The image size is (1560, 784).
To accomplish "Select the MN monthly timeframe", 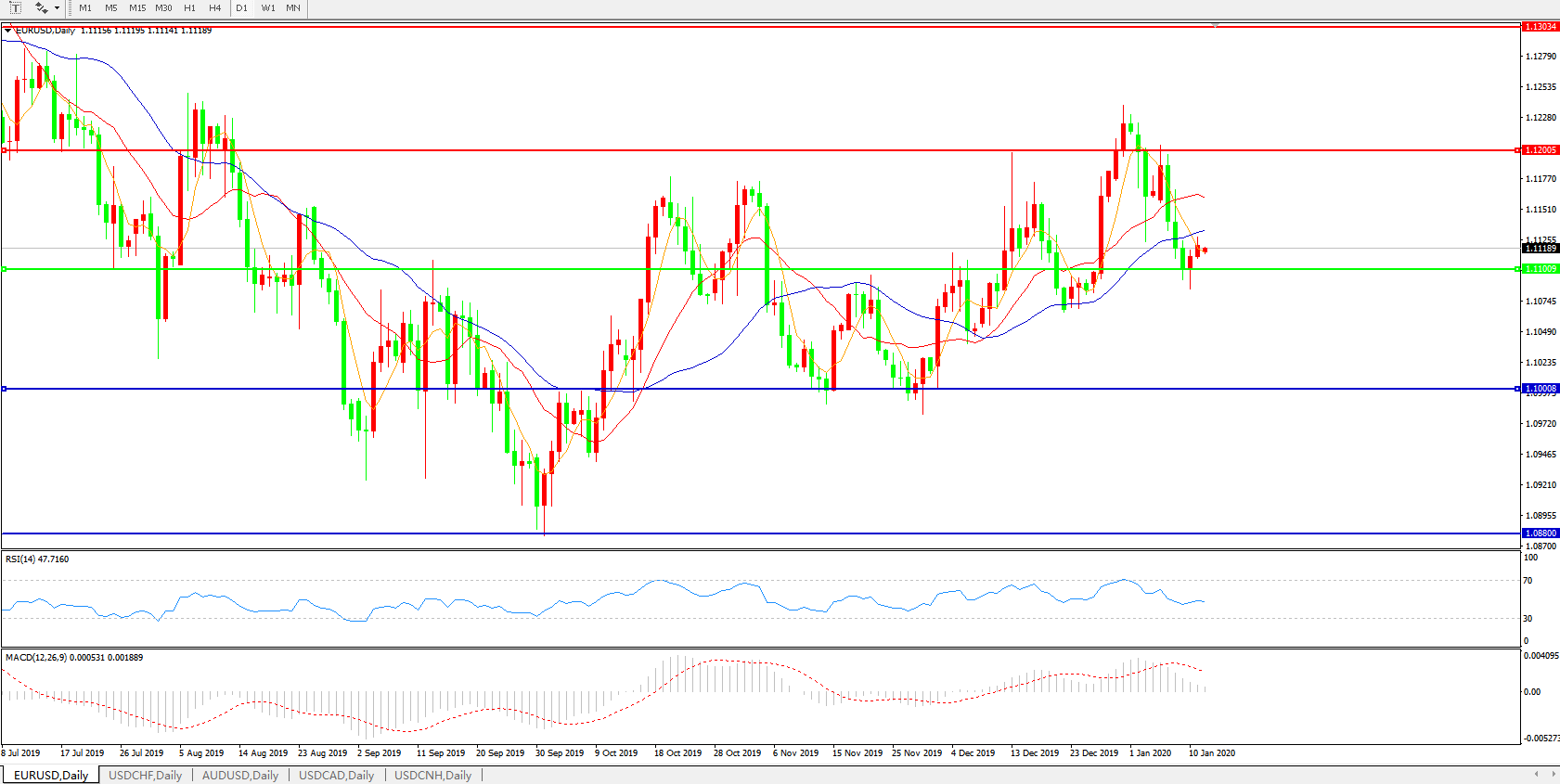I will [293, 7].
